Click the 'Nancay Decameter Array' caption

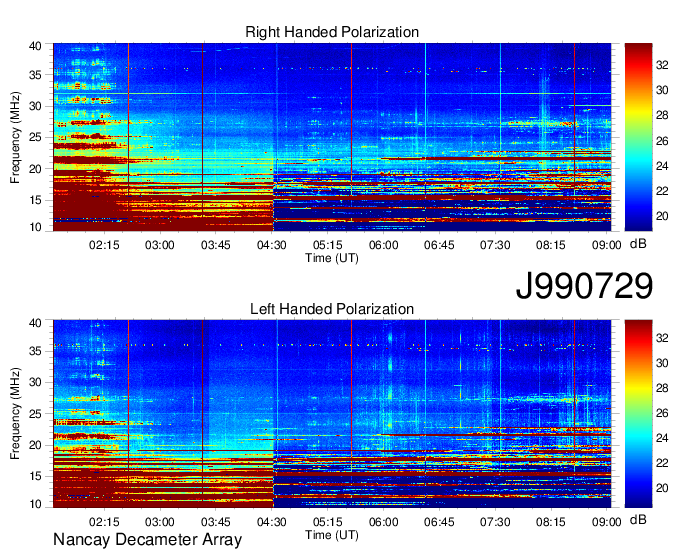pos(147,540)
